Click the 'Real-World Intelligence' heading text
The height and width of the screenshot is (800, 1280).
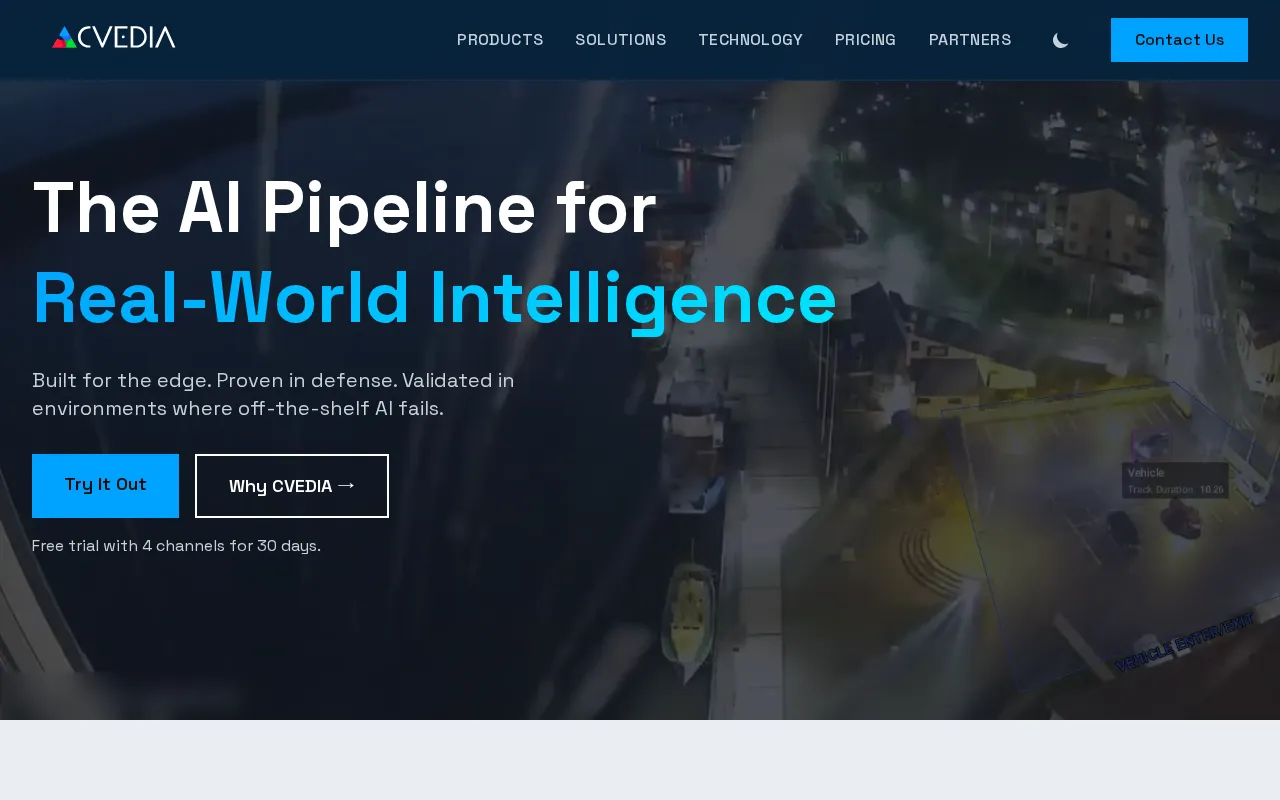click(x=434, y=299)
